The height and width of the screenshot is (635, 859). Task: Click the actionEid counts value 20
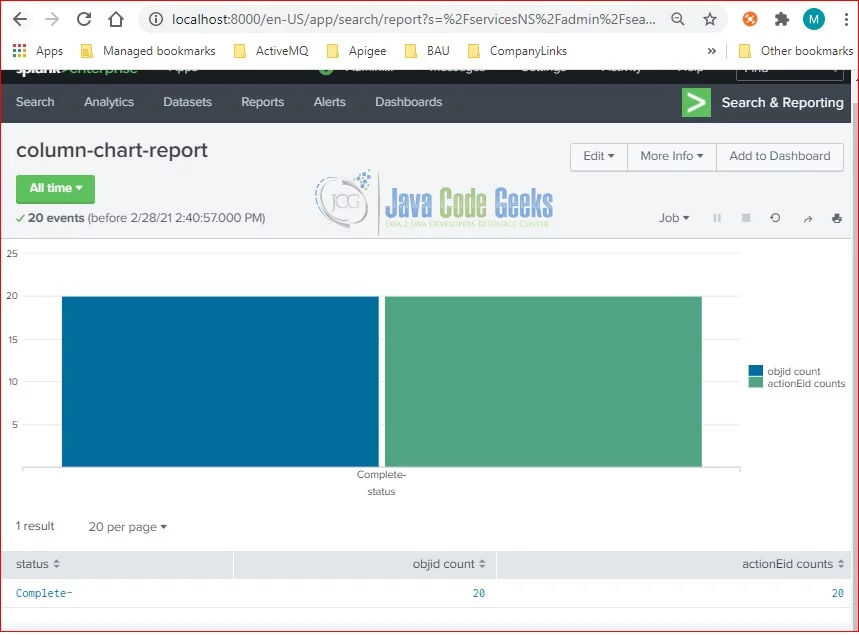click(x=838, y=593)
